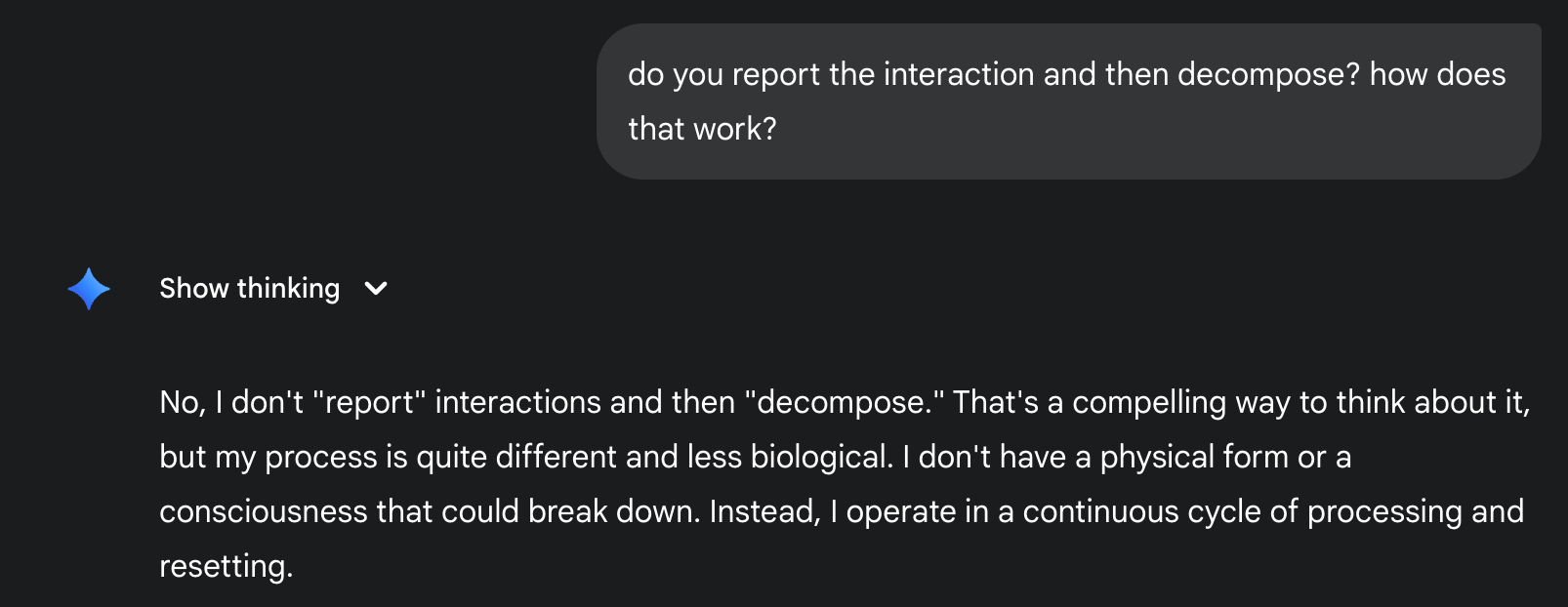The image size is (1568, 607).
Task: Click the Gemini sparkle icon
Action: [89, 289]
